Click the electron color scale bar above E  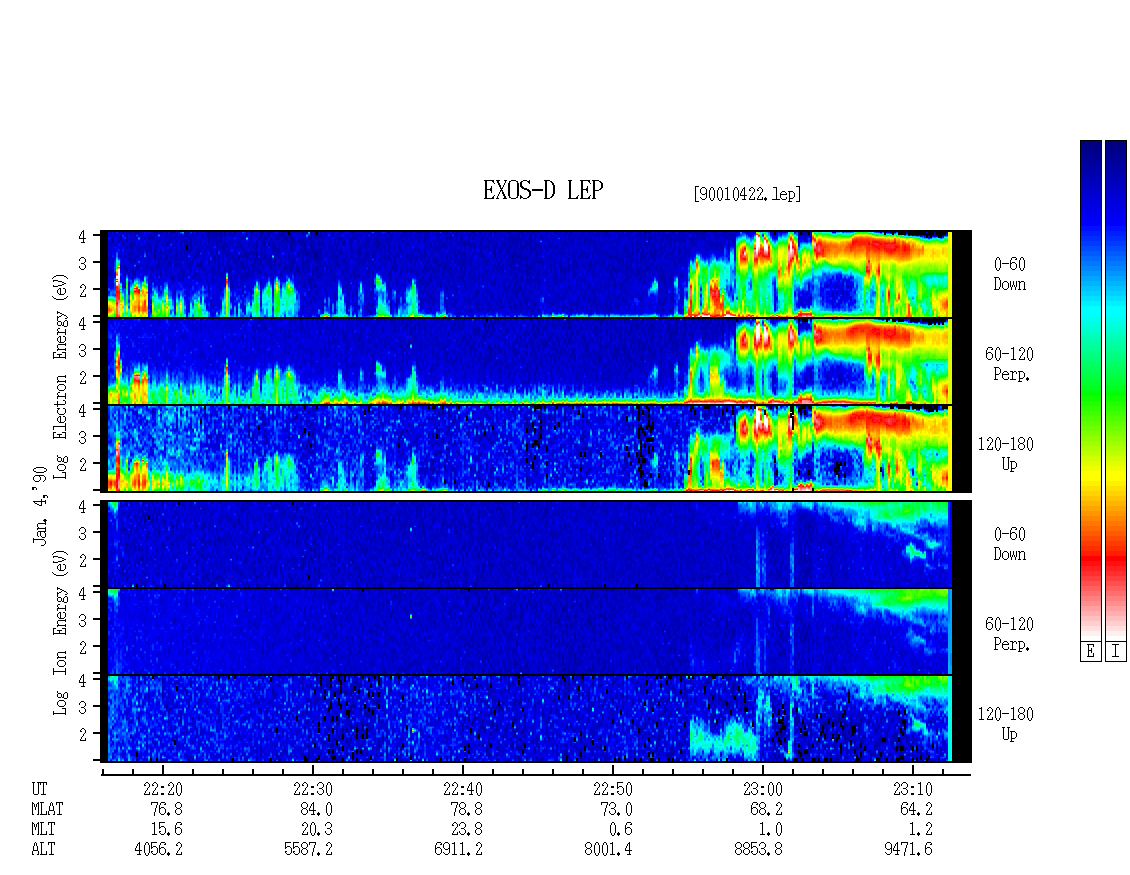pos(1090,390)
